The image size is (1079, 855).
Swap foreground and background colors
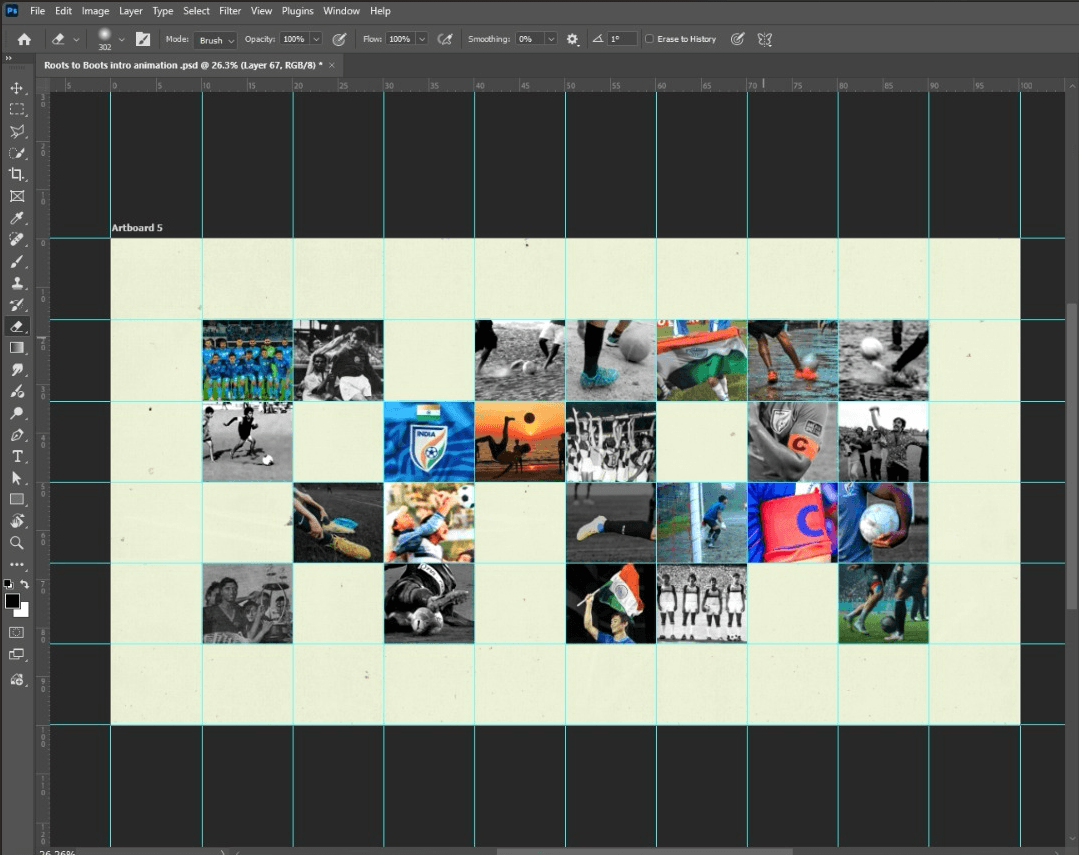click(x=25, y=584)
